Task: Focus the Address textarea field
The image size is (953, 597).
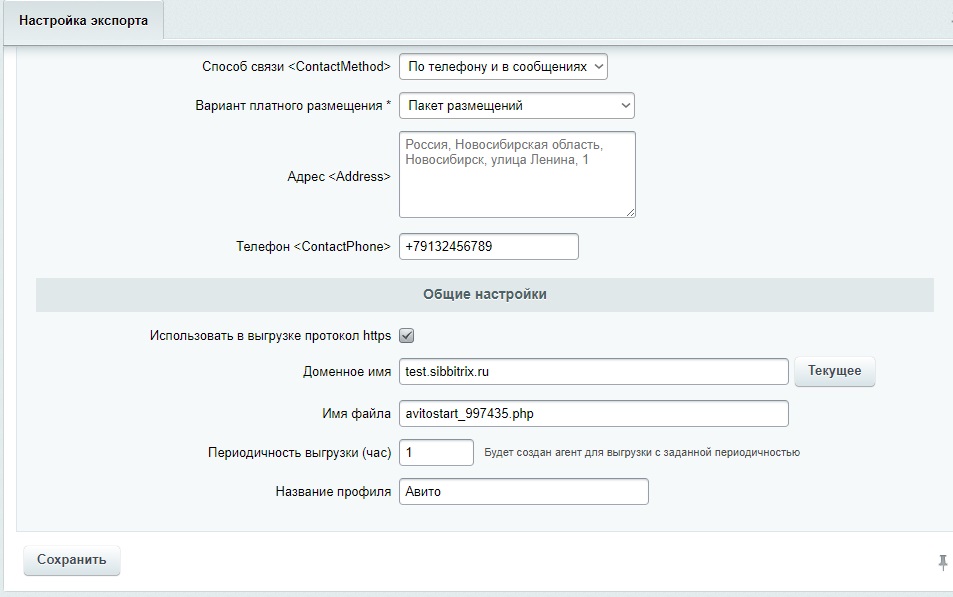Action: coord(516,174)
